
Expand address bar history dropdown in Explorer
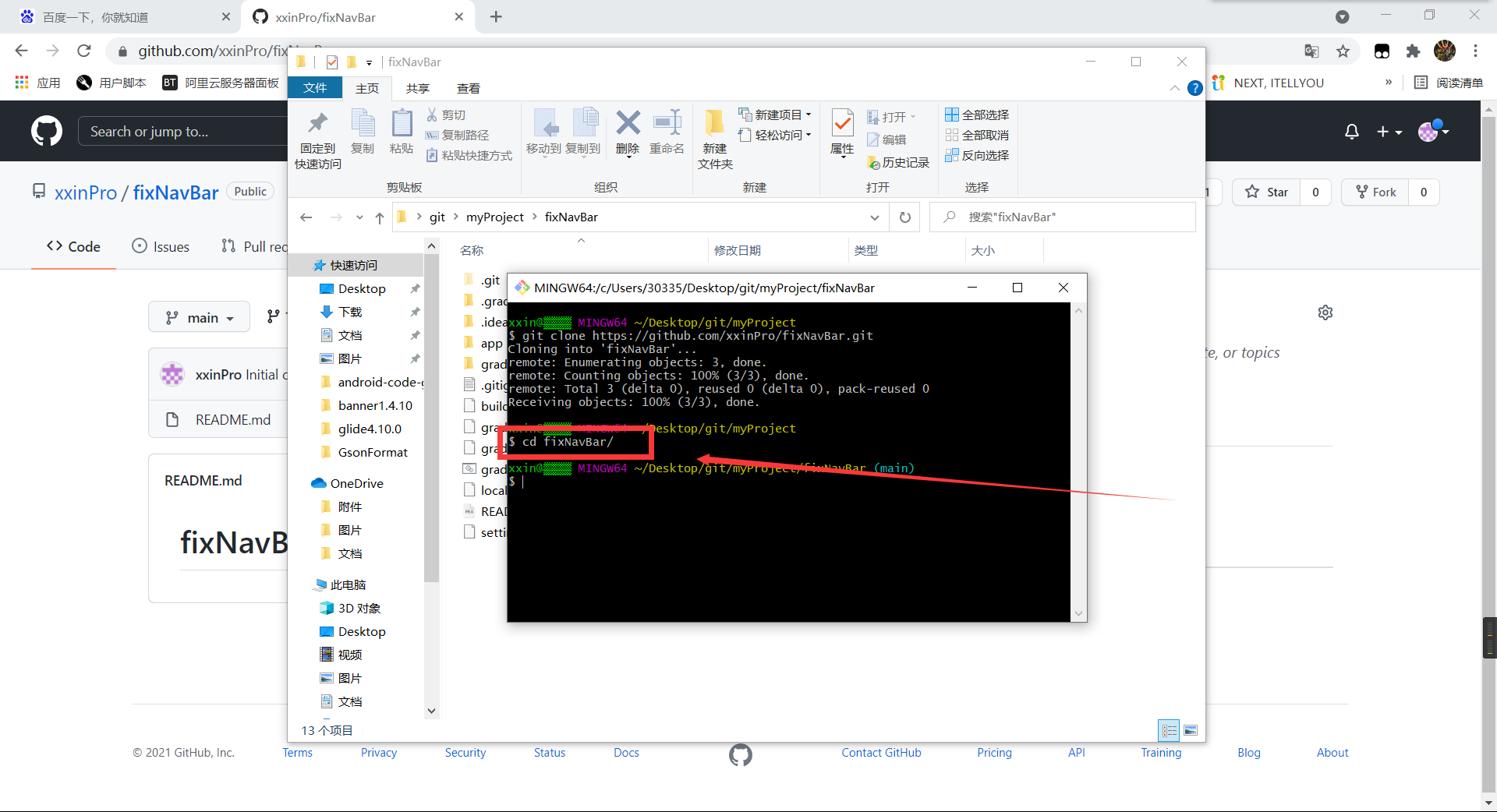[875, 217]
